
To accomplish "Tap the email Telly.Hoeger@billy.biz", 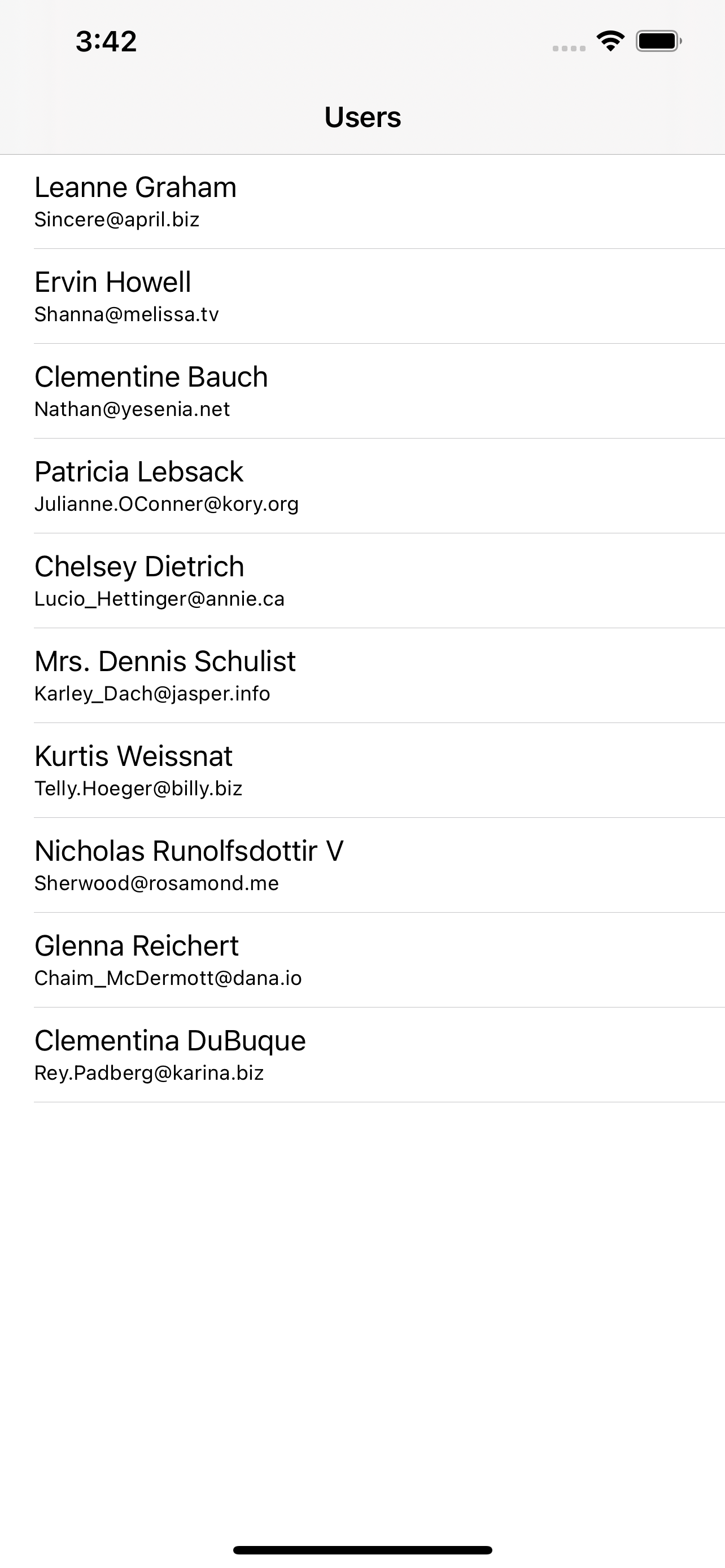I will click(x=138, y=789).
